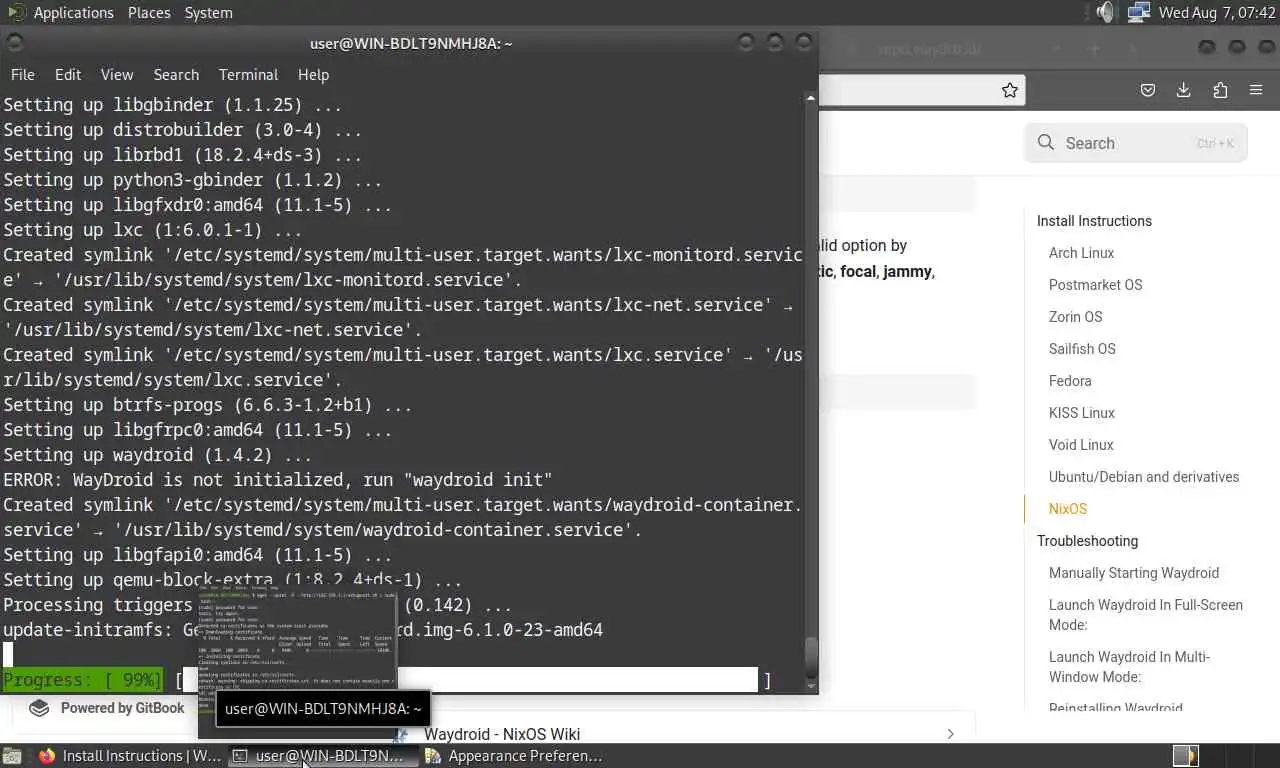Open the Places menu
The image size is (1280, 768).
[x=149, y=13]
